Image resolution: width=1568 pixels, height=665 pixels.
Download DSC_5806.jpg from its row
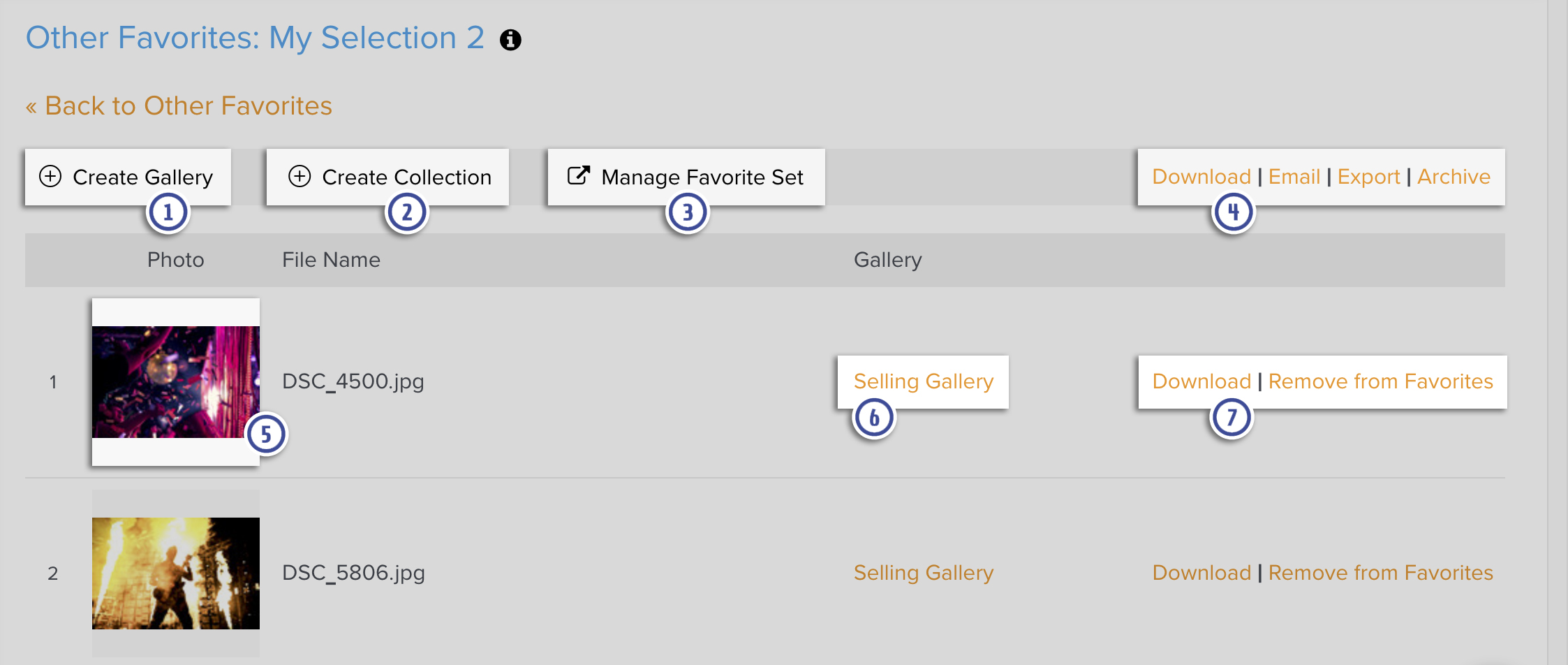tap(1201, 573)
